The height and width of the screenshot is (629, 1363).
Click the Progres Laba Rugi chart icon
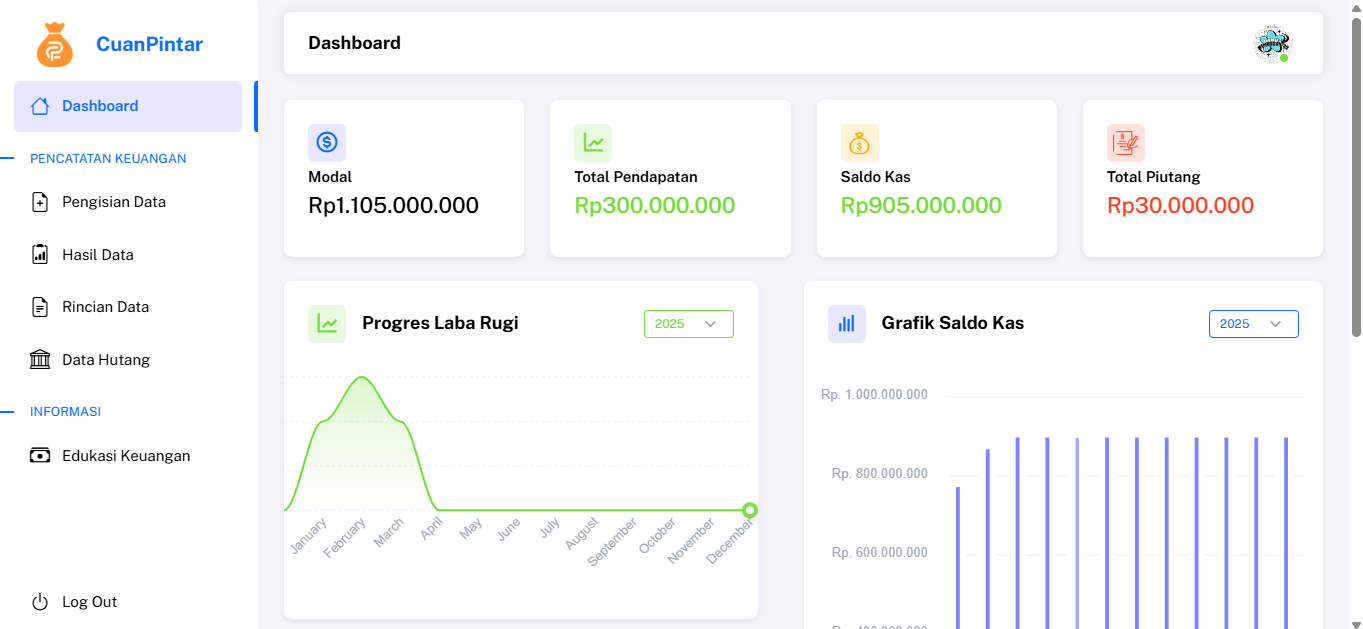(327, 323)
